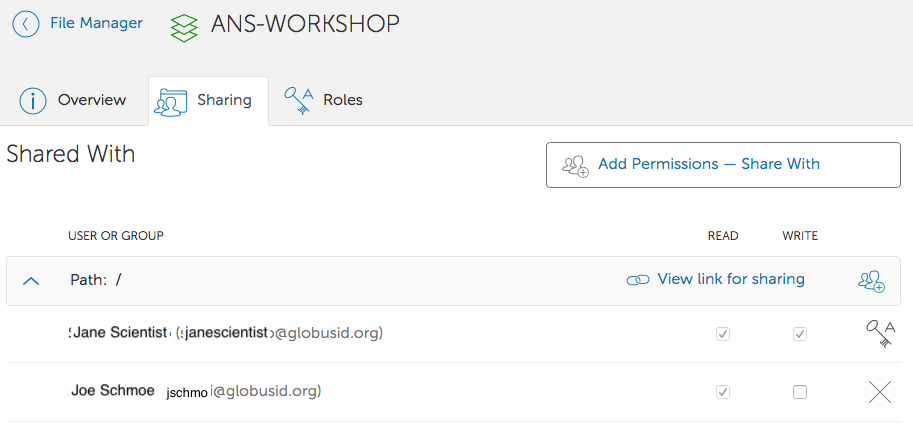The width and height of the screenshot is (913, 434).
Task: Click the key icon on Roles tab
Action: pos(298,100)
